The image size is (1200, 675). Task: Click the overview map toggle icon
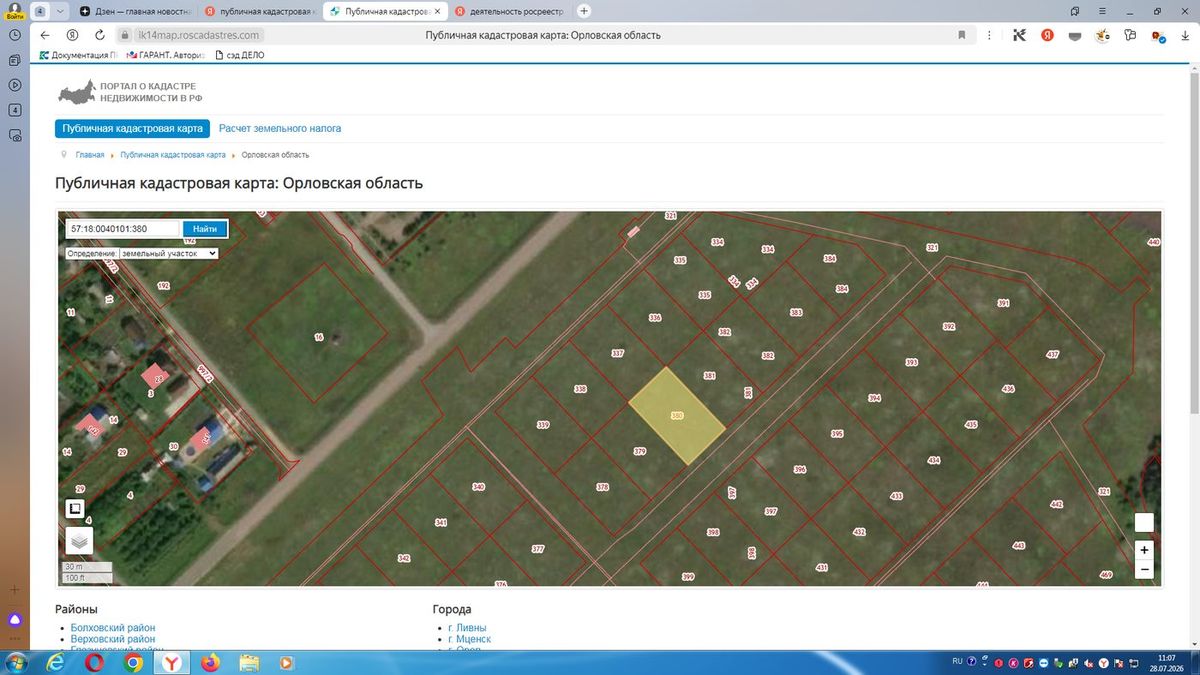pos(75,508)
